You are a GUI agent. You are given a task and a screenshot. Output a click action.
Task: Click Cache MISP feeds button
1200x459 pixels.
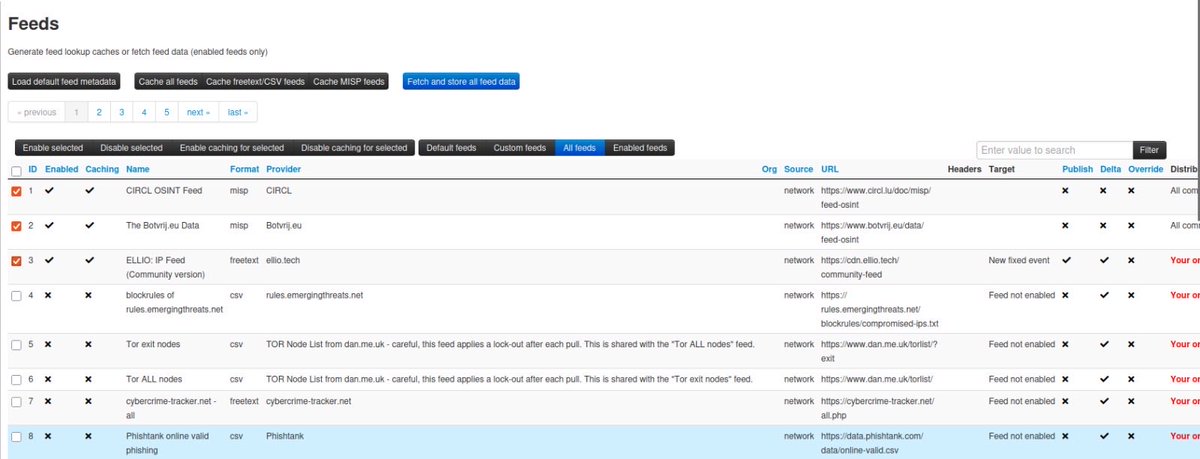tap(349, 81)
